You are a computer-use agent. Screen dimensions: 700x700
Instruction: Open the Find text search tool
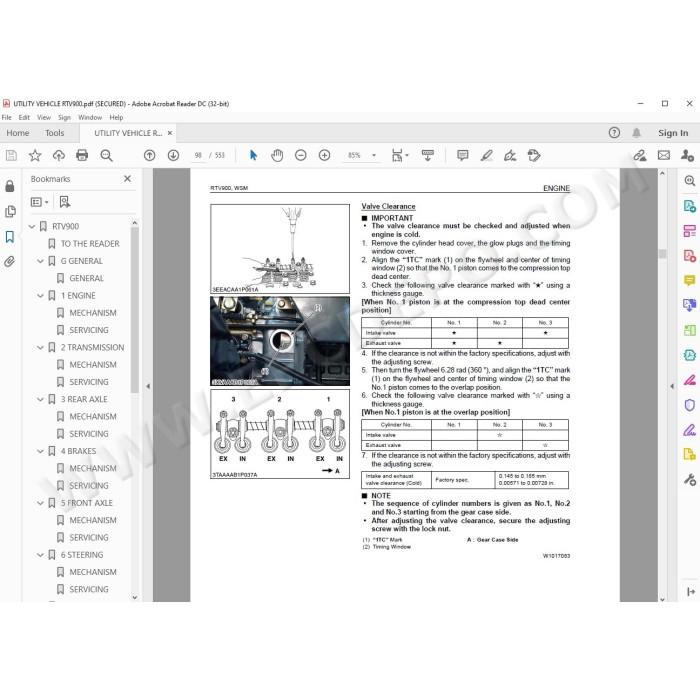click(x=106, y=155)
